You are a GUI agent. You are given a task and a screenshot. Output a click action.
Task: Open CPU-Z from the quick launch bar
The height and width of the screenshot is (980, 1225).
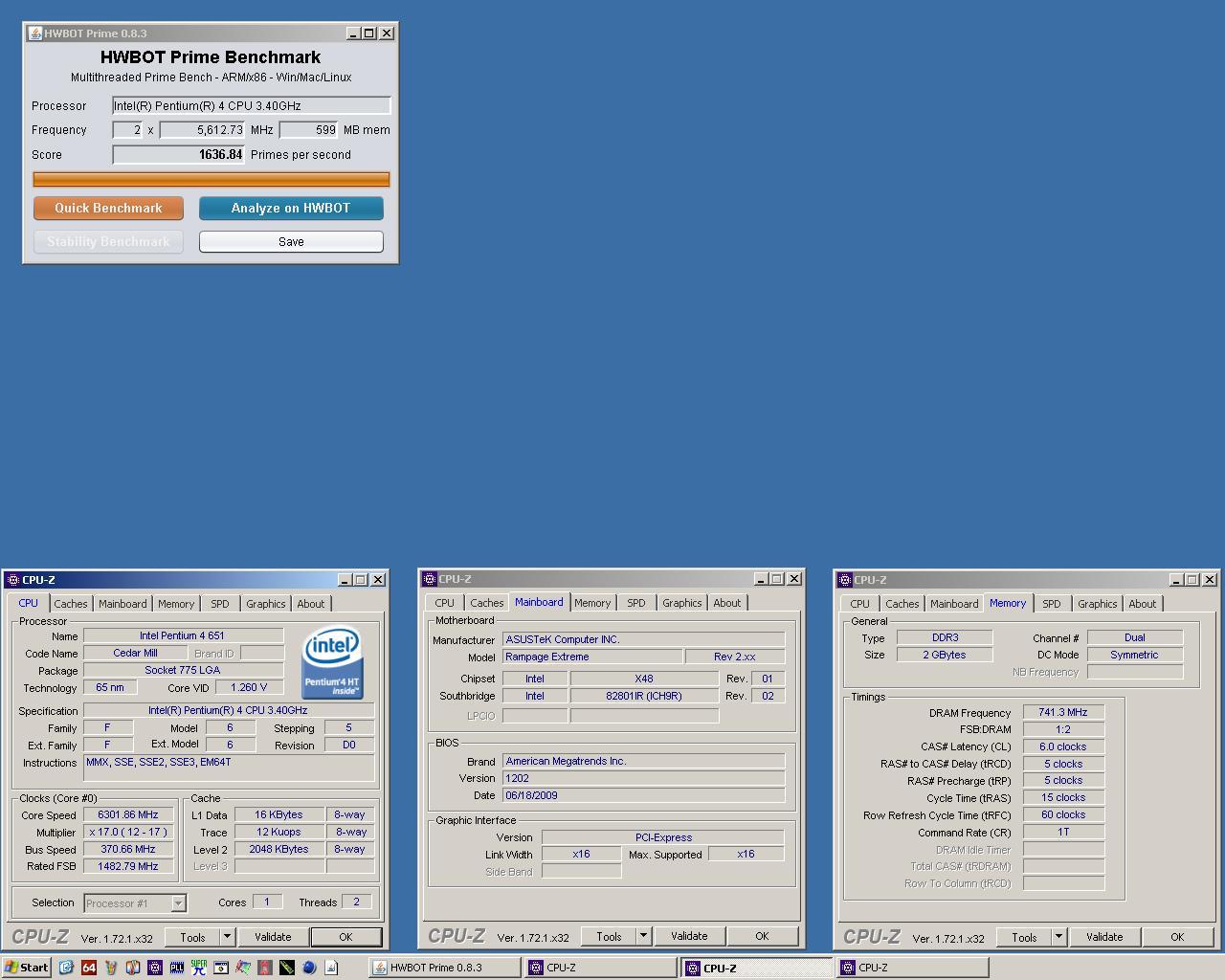tap(155, 968)
